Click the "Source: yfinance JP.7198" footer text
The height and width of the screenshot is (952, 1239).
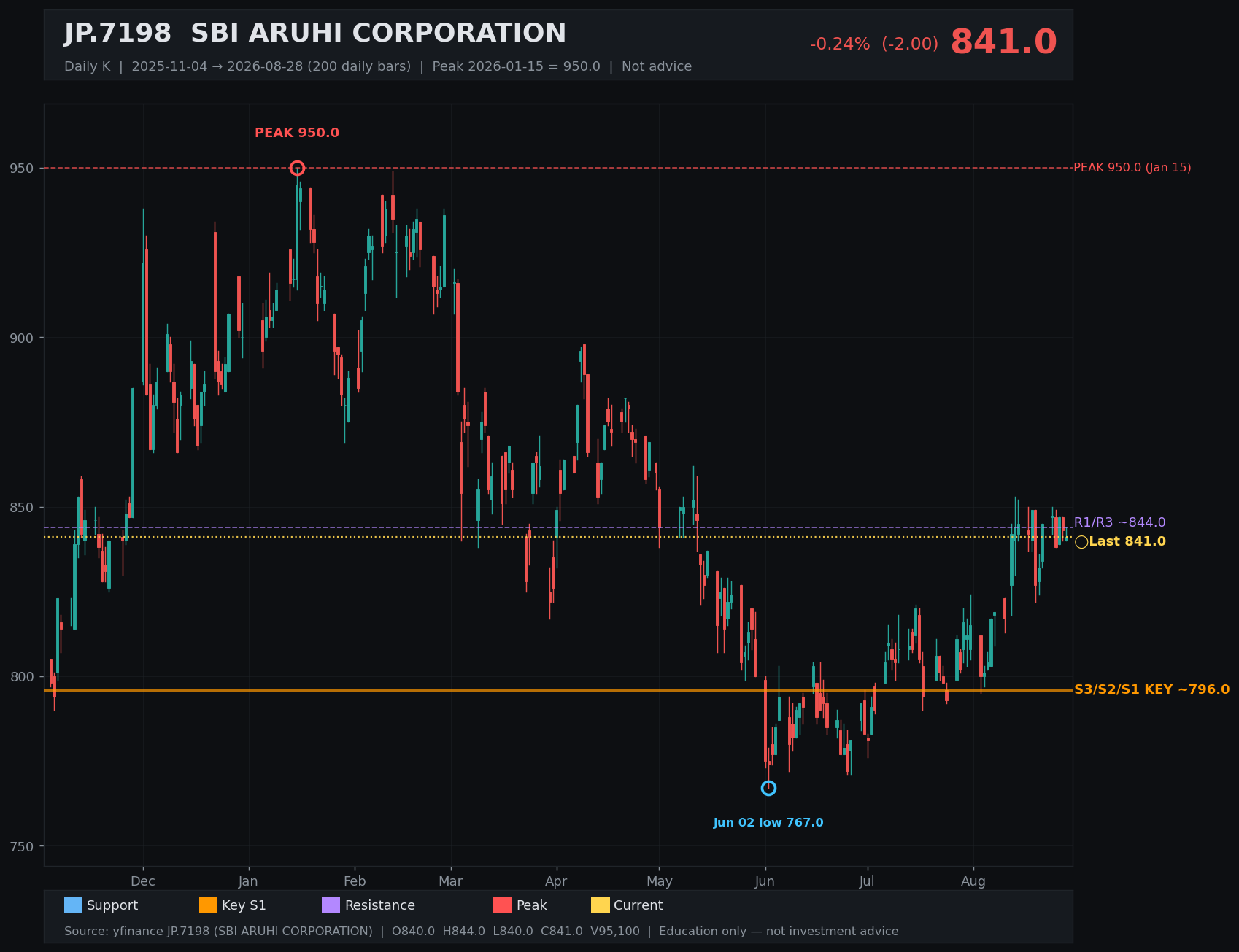(136, 932)
